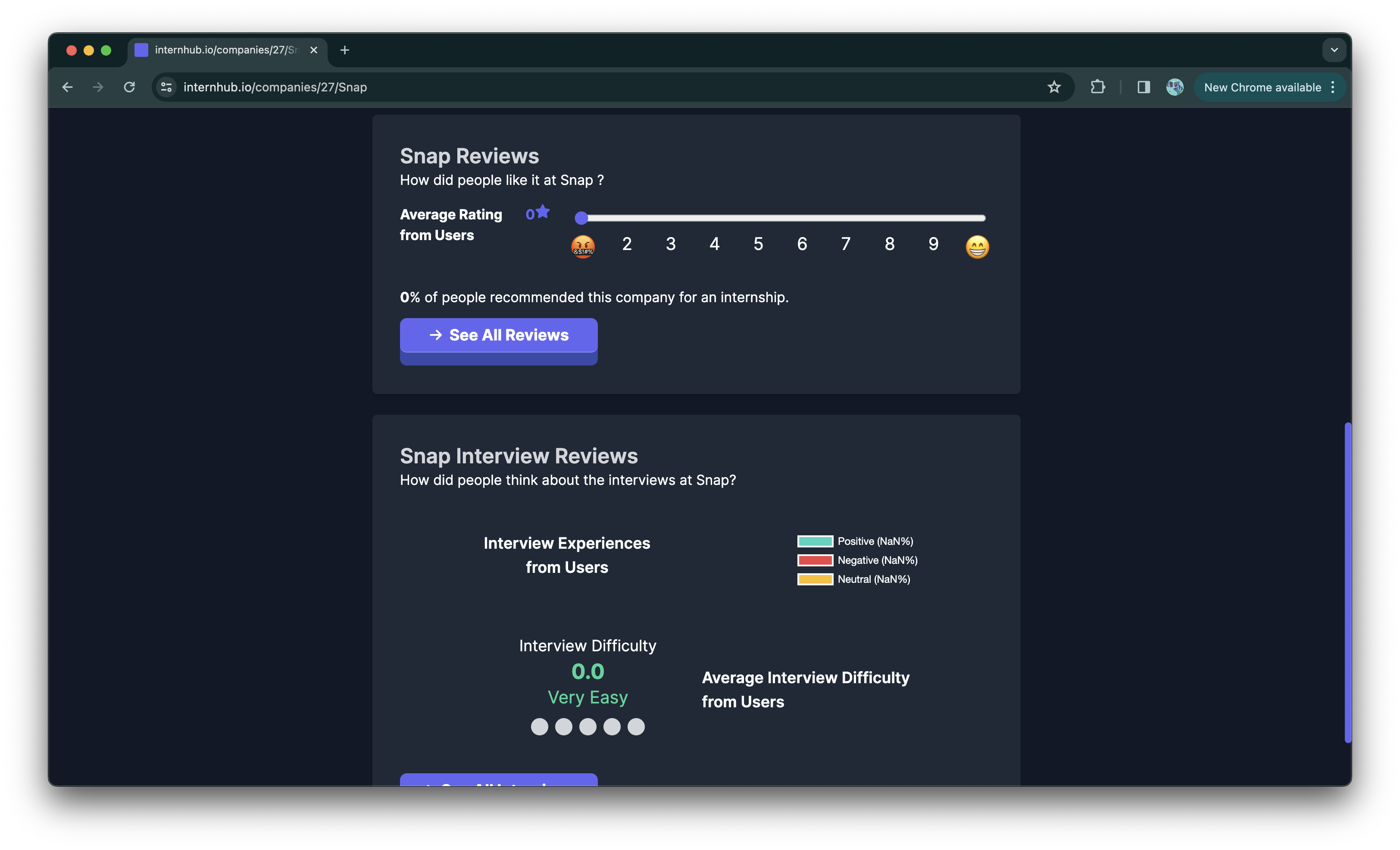Click the red close window button
The image size is (1400, 850).
click(x=72, y=50)
